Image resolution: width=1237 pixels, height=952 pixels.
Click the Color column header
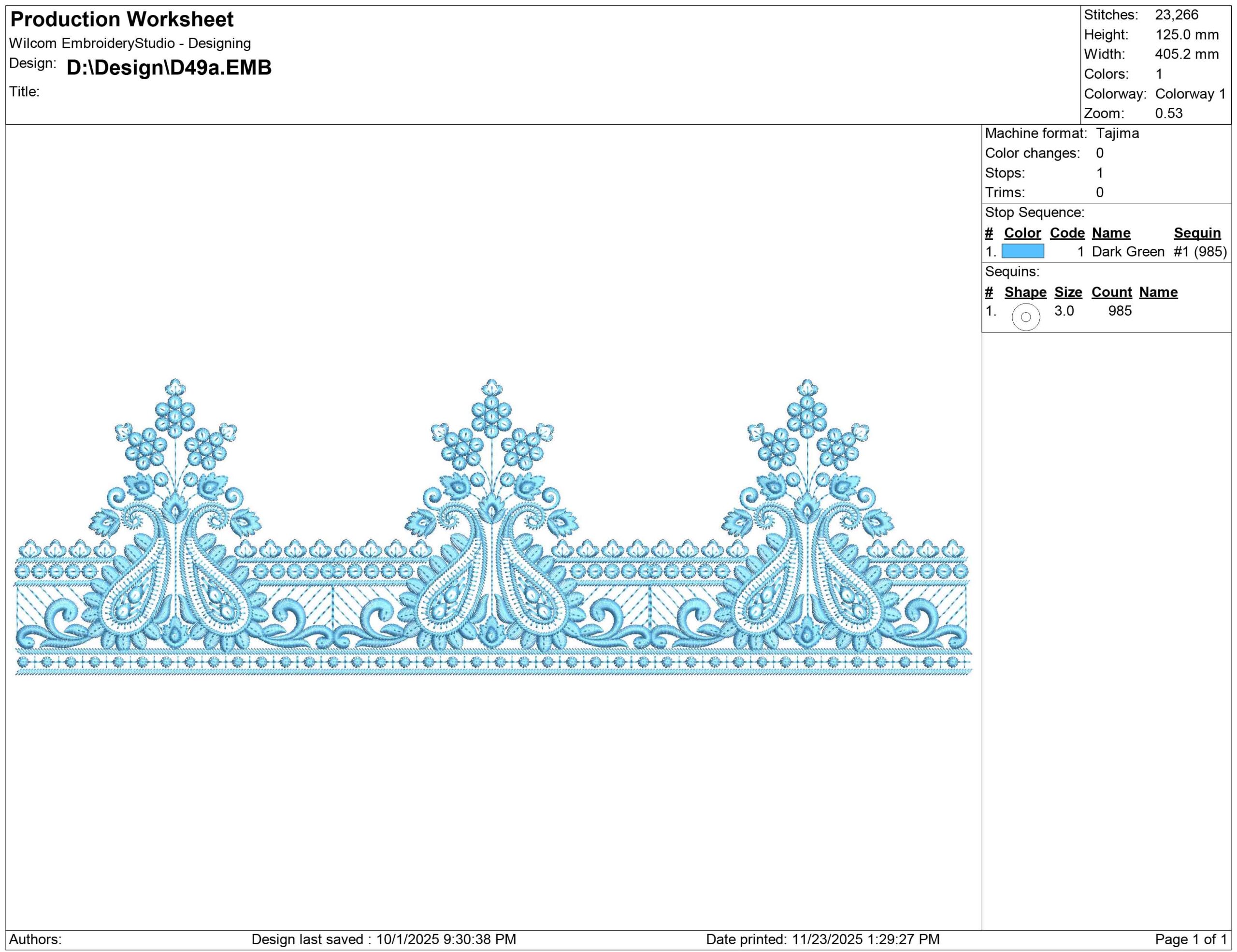[1022, 233]
